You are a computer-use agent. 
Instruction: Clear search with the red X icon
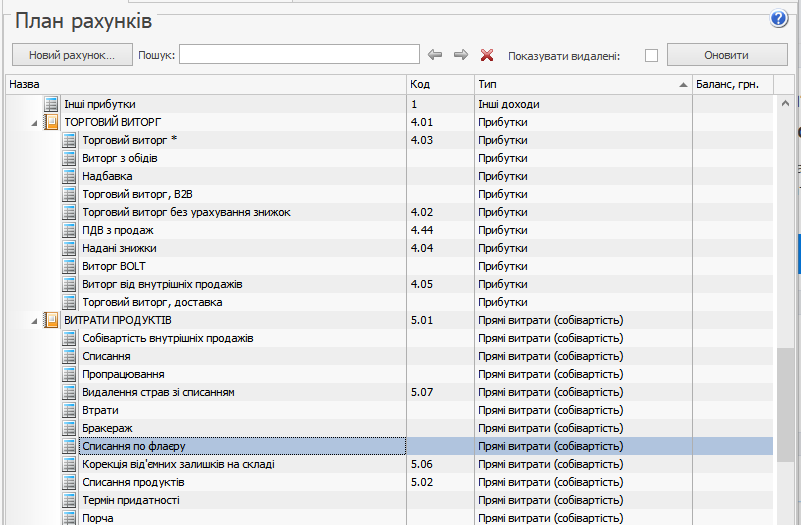[x=487, y=55]
